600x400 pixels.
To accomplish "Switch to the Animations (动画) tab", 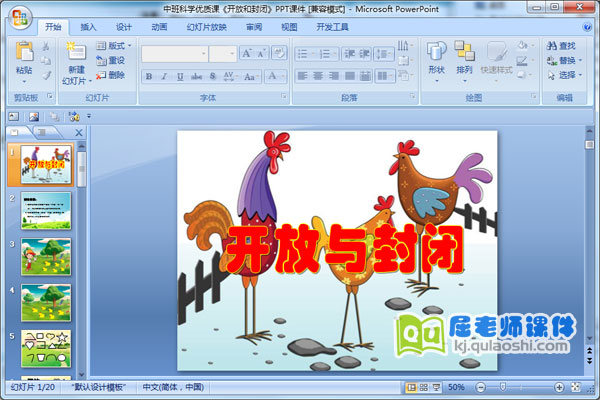I will click(x=159, y=27).
